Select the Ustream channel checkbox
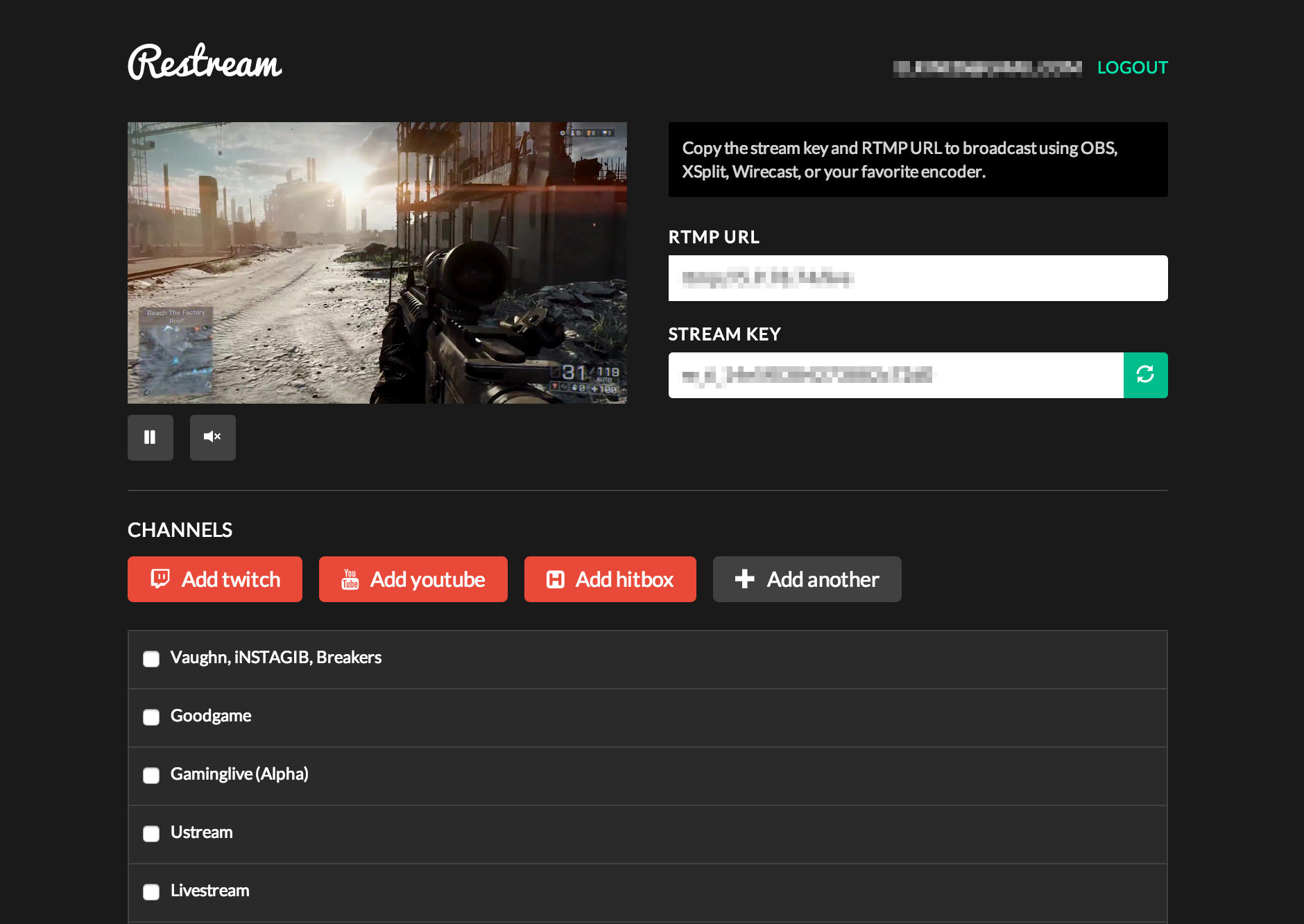The width and height of the screenshot is (1304, 924). (x=151, y=833)
